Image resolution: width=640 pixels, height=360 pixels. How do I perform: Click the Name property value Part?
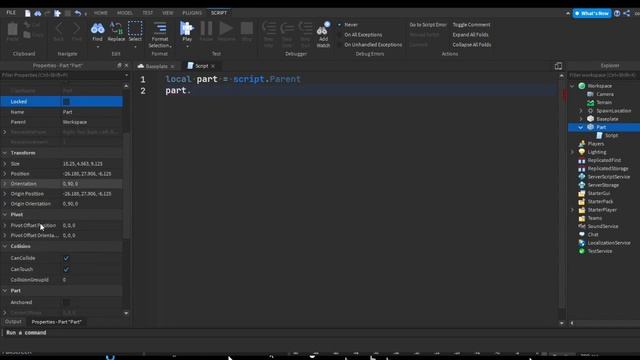click(91, 112)
